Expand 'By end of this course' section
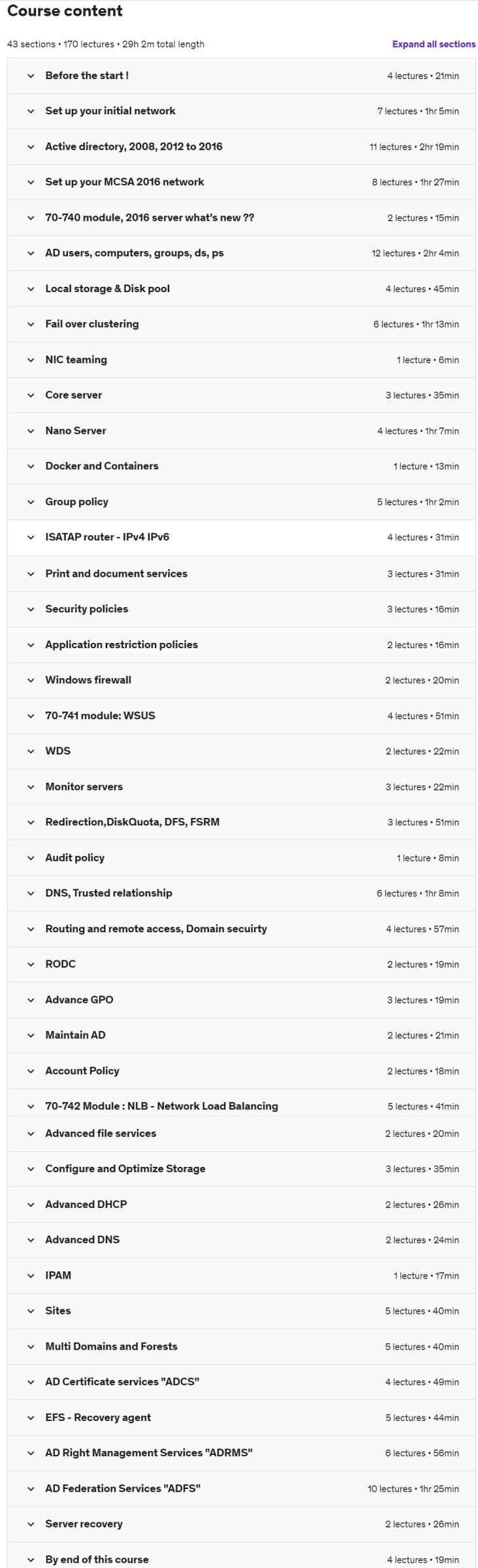Image resolution: width=478 pixels, height=1568 pixels. (x=97, y=1560)
